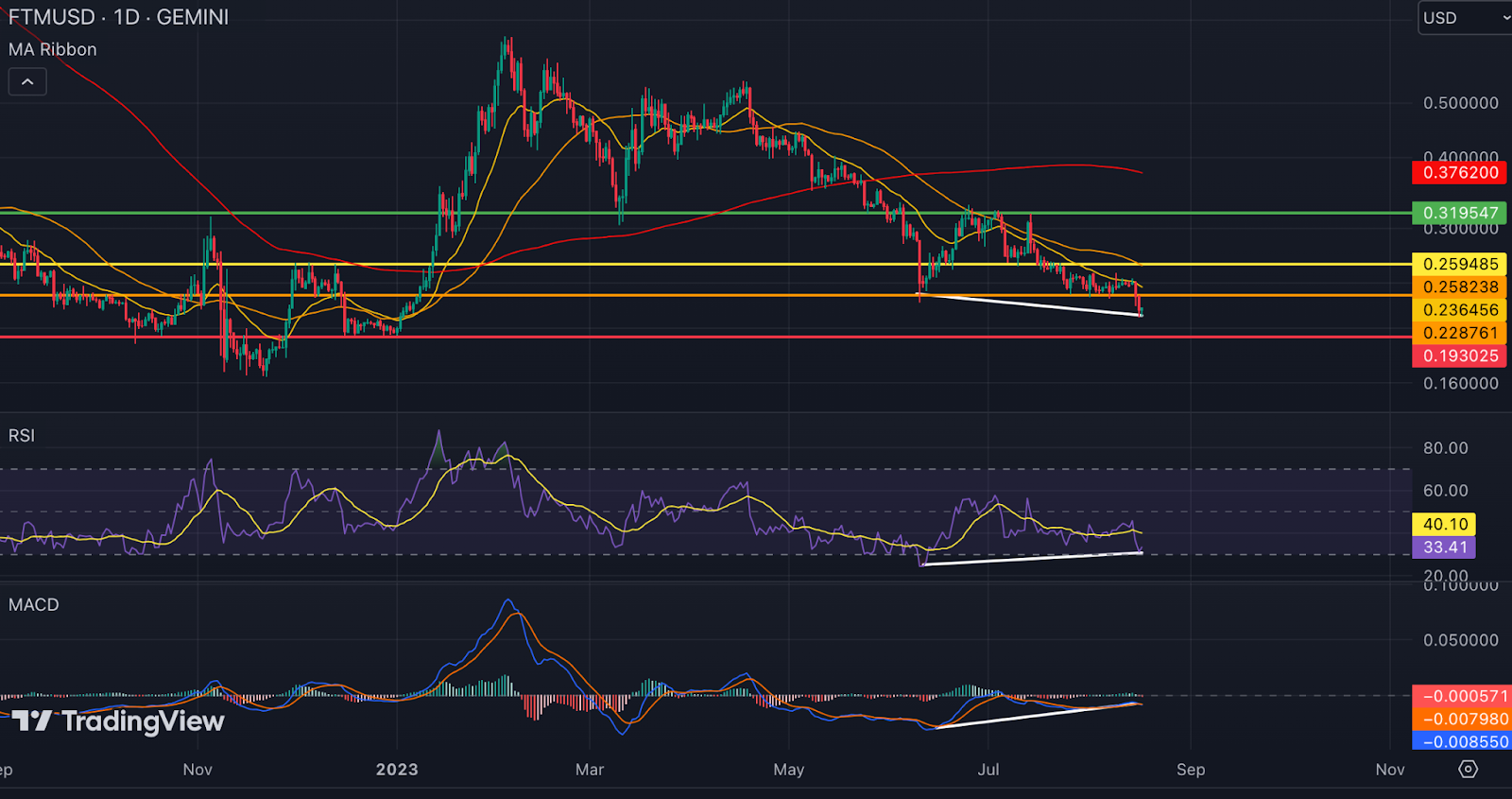Viewport: 1512px width, 799px height.
Task: Open the TradingView logo link
Action: (x=118, y=721)
